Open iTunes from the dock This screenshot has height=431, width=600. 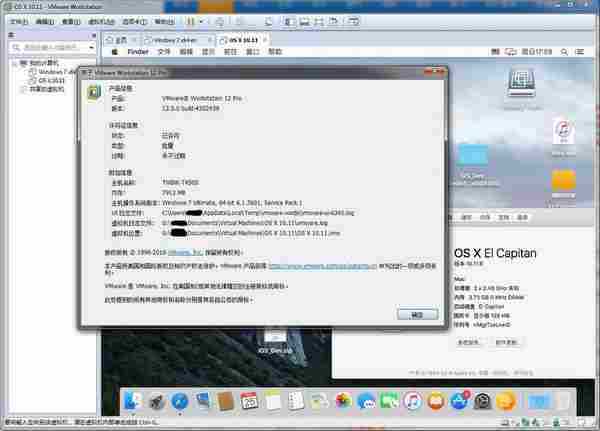click(411, 402)
